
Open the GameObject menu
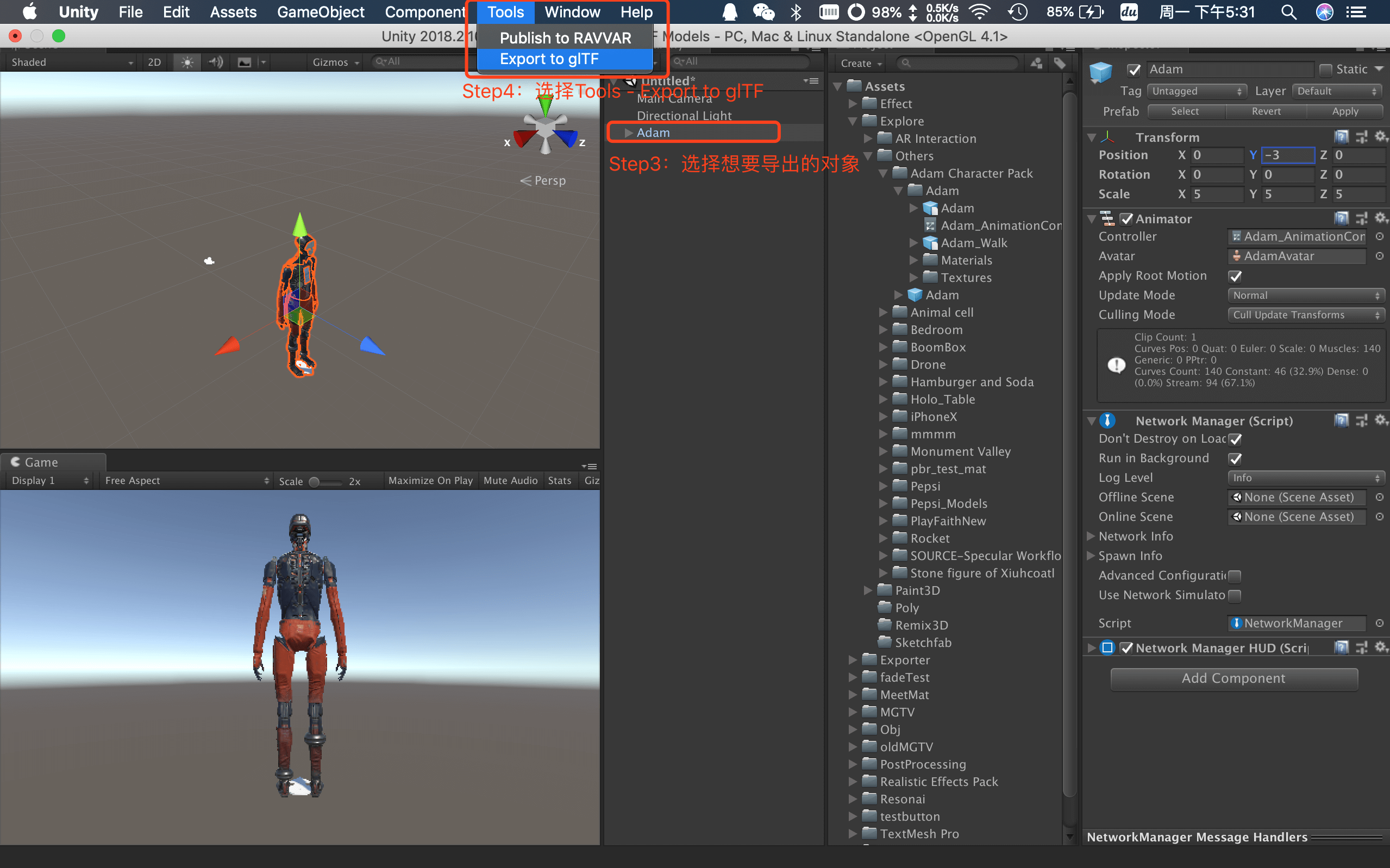tap(321, 12)
